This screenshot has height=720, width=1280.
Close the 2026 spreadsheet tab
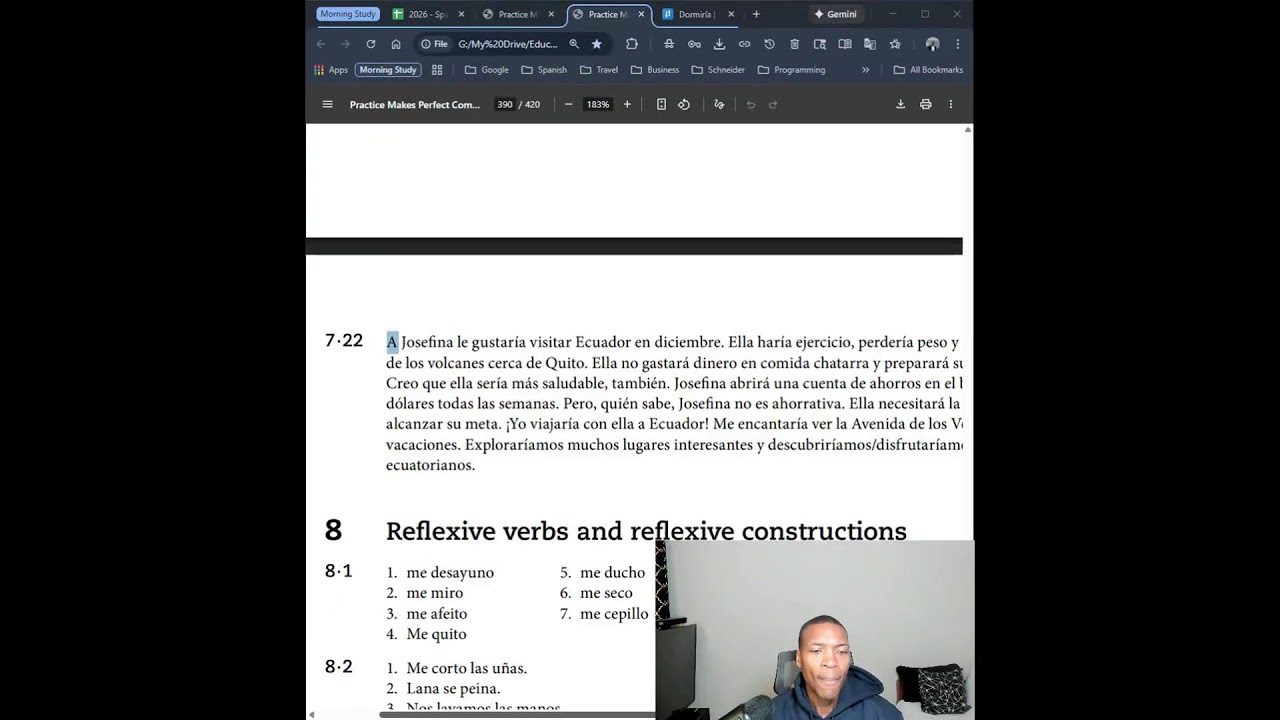click(461, 14)
